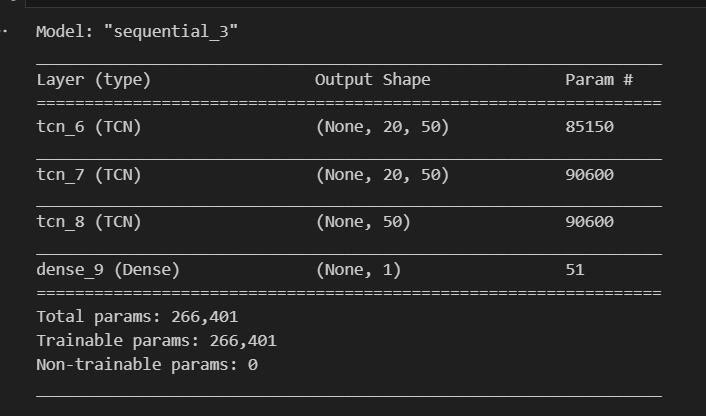Click the "Non-trainable params: 0" line
Viewport: 706px width, 416px height.
point(147,365)
